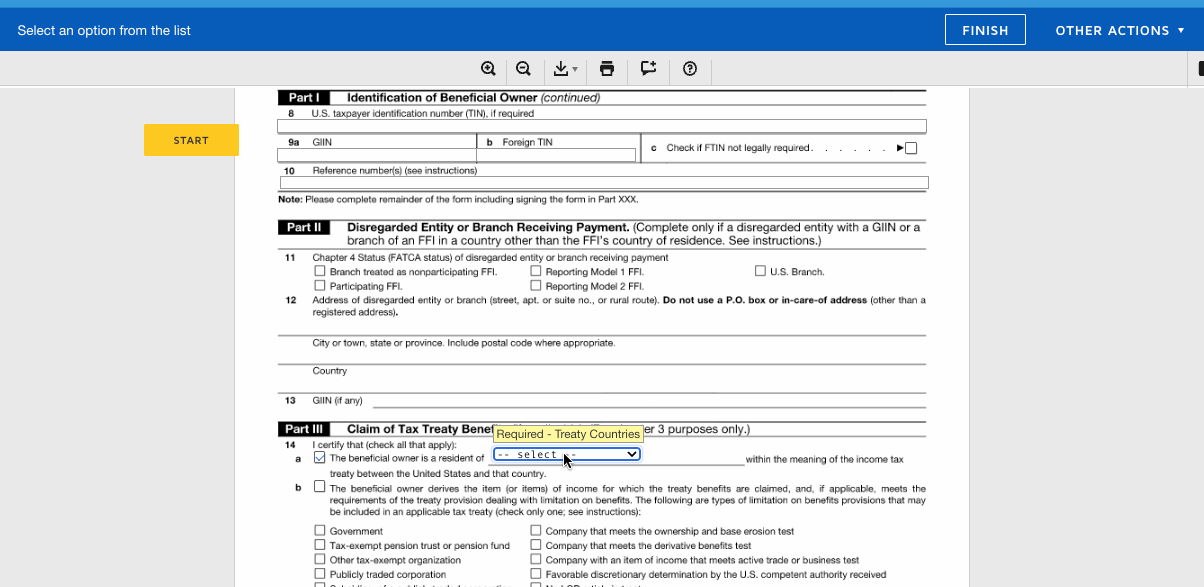The image size is (1204, 587).
Task: Click the print document icon
Action: 607,69
